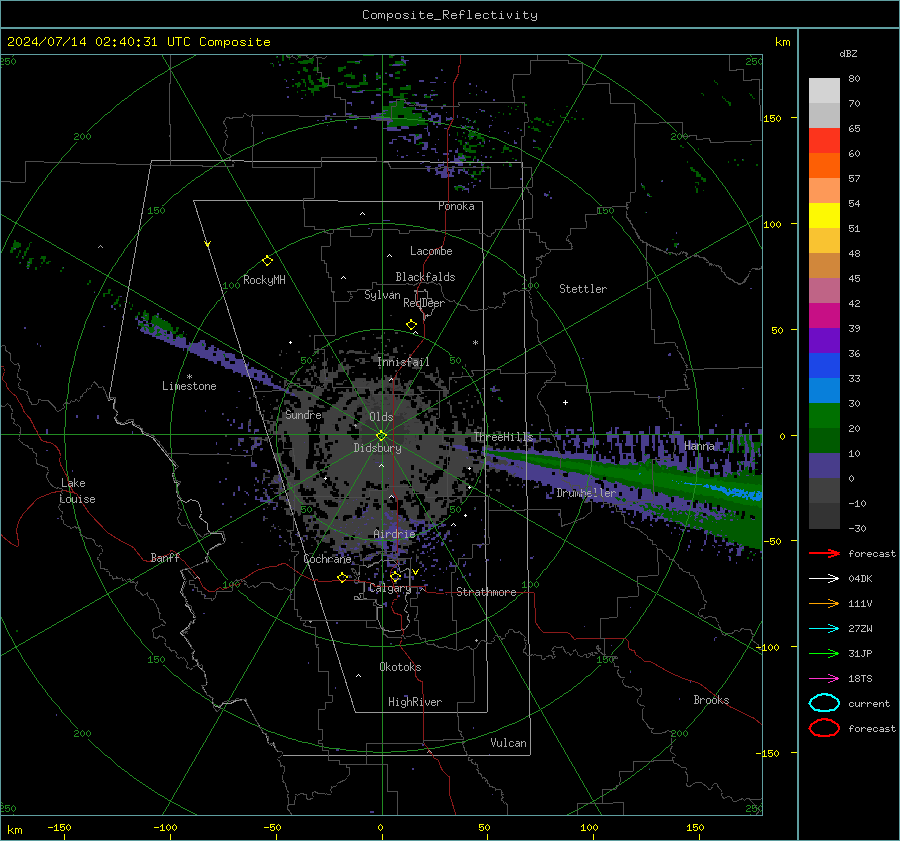Image resolution: width=900 pixels, height=841 pixels.
Task: Click the asterisk marker above Limestone label
Action: [x=189, y=377]
